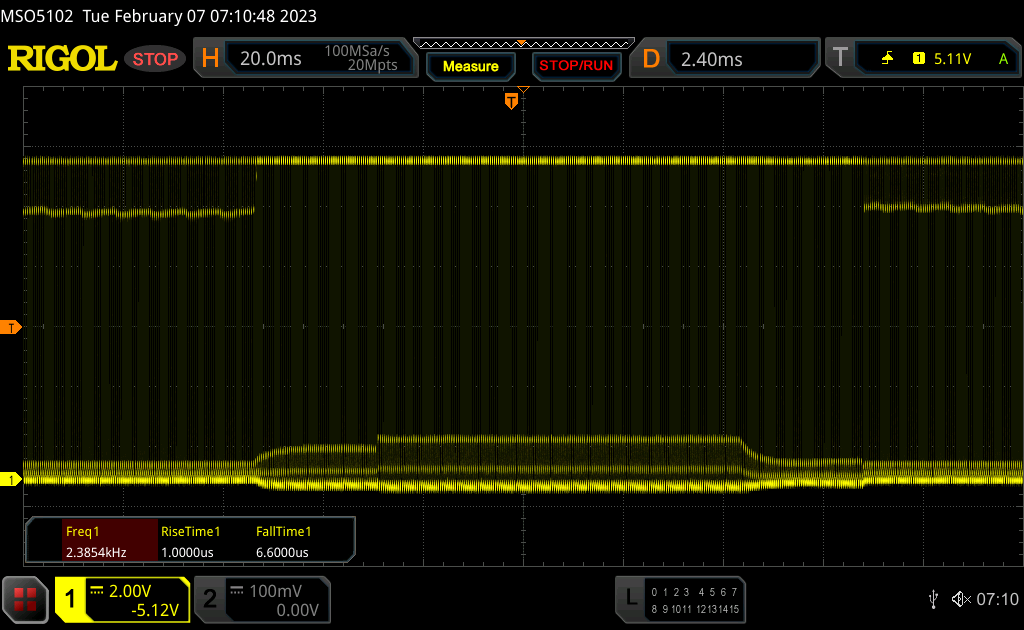
Task: Click the muted speaker icon
Action: point(961,599)
